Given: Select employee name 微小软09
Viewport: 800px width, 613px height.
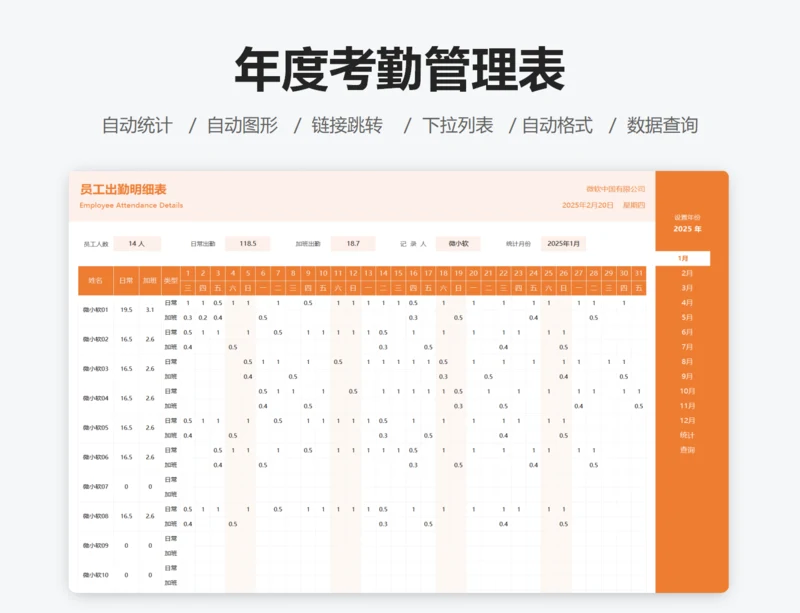Looking at the screenshot, I should coord(95,546).
